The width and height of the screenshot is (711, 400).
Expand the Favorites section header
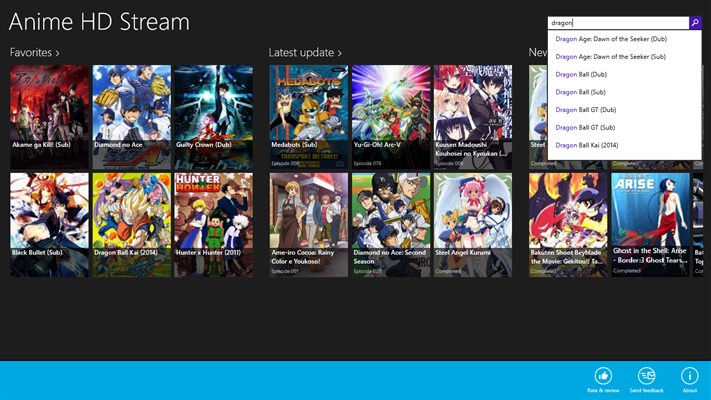[34, 53]
